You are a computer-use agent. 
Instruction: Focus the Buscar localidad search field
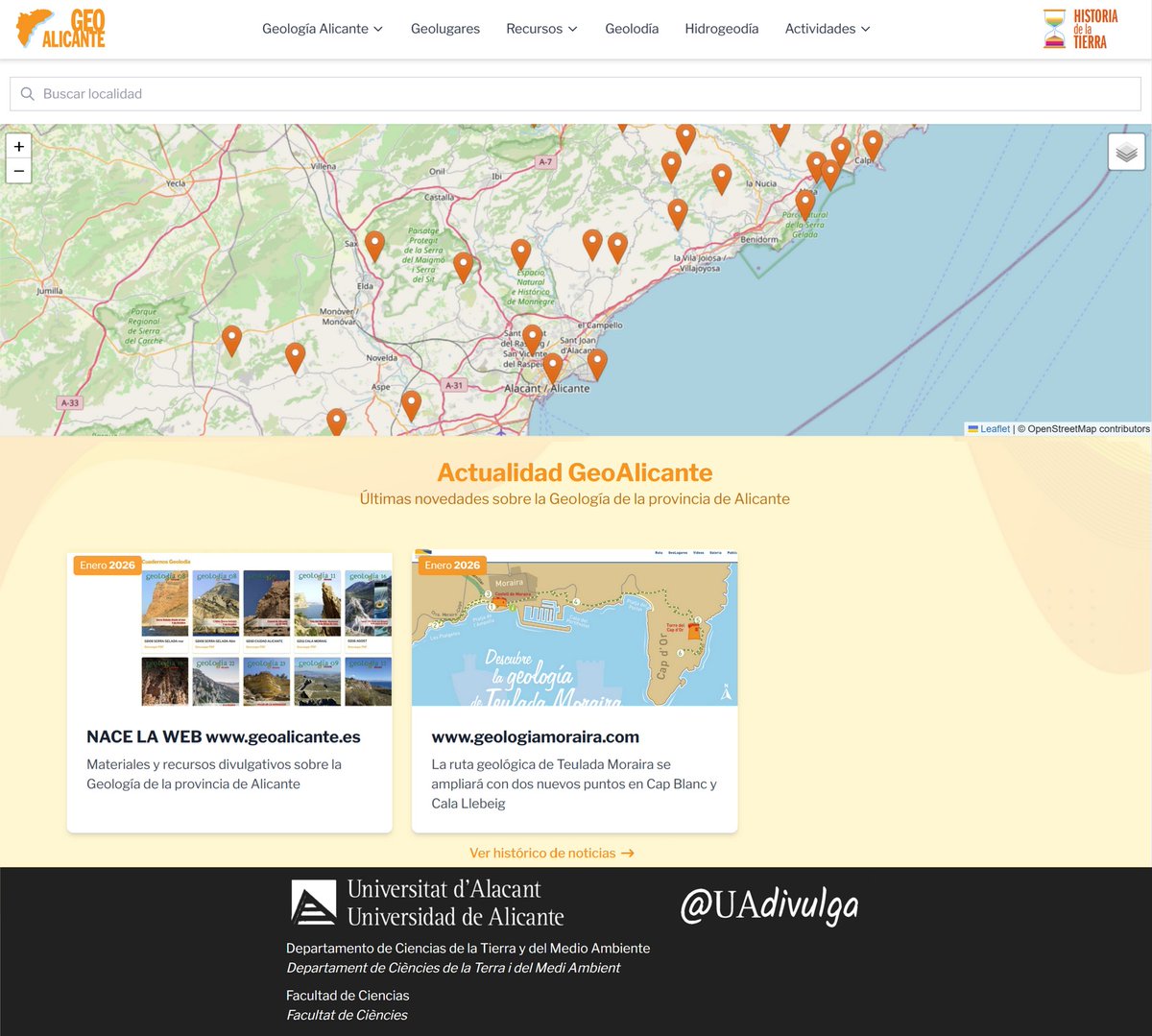(576, 94)
